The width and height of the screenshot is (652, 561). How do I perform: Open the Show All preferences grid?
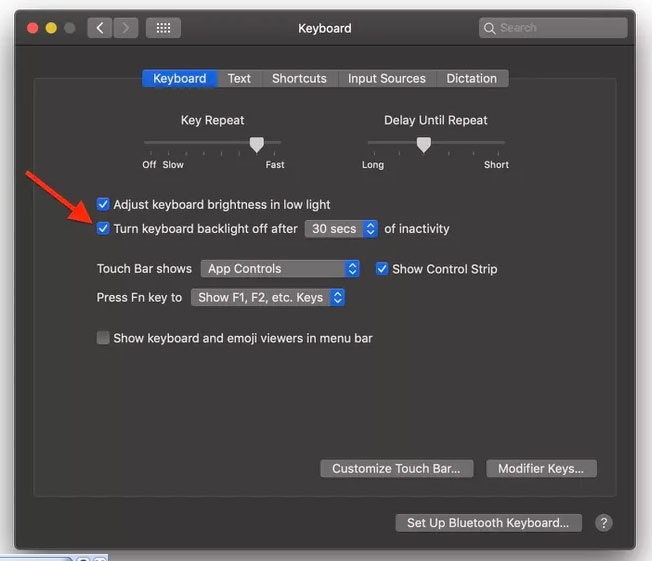click(x=163, y=28)
